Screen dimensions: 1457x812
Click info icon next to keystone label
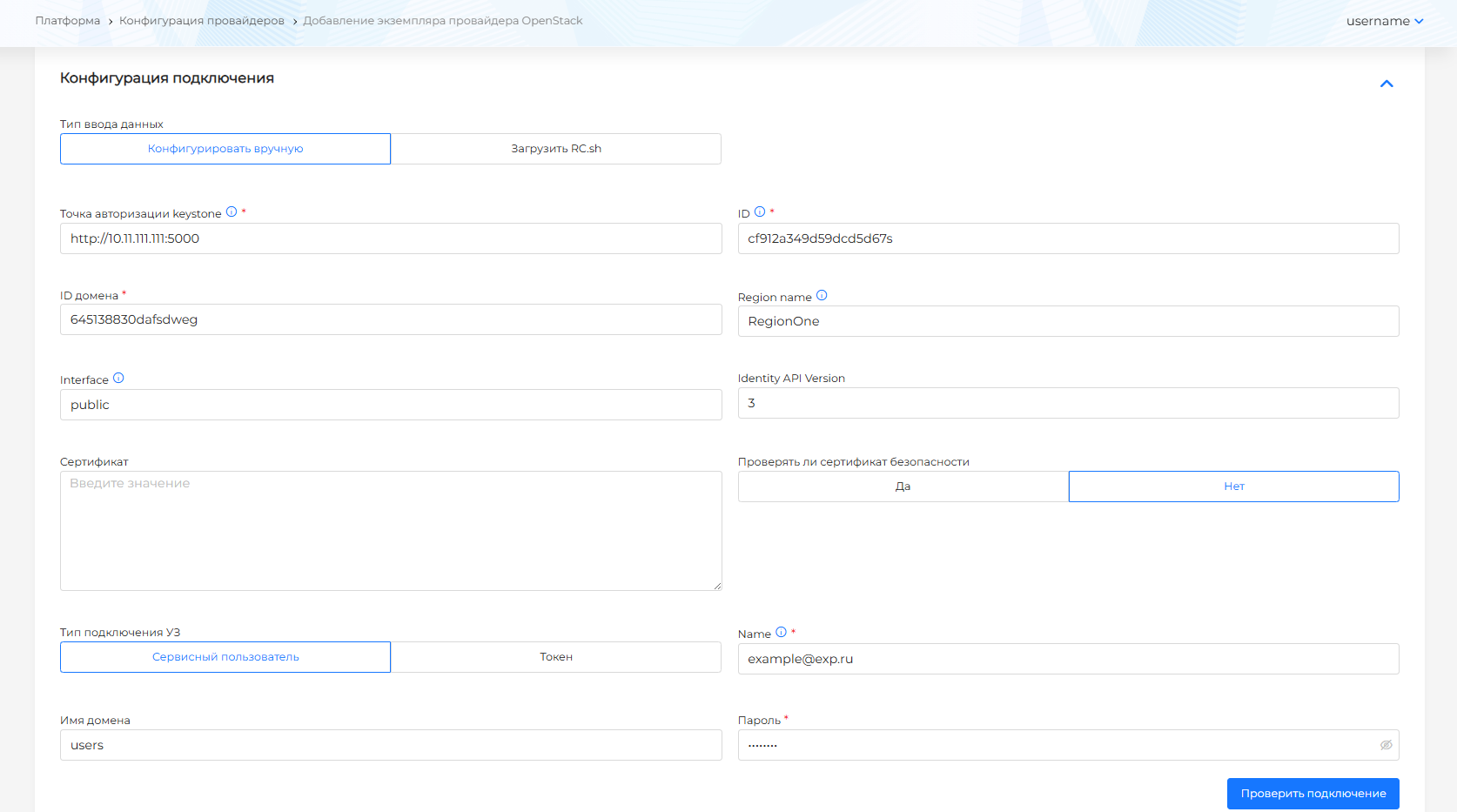click(x=232, y=211)
